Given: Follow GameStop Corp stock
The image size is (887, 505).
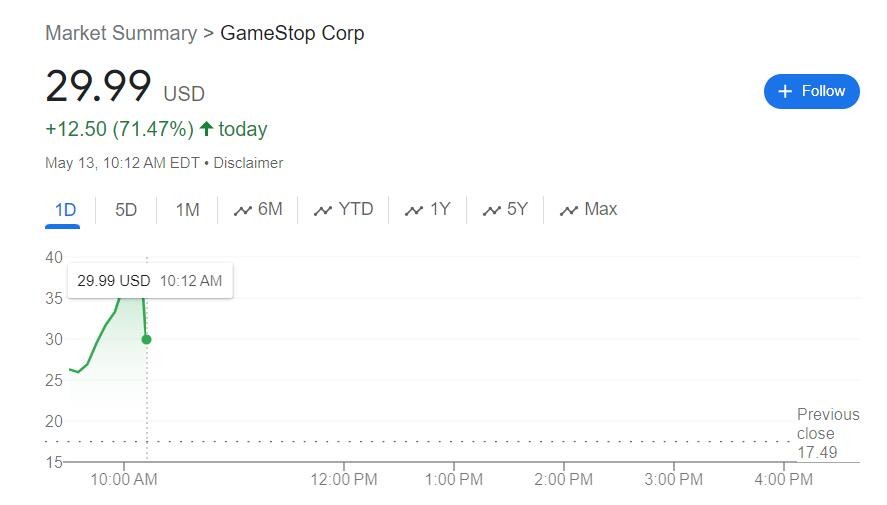Looking at the screenshot, I should coord(811,91).
